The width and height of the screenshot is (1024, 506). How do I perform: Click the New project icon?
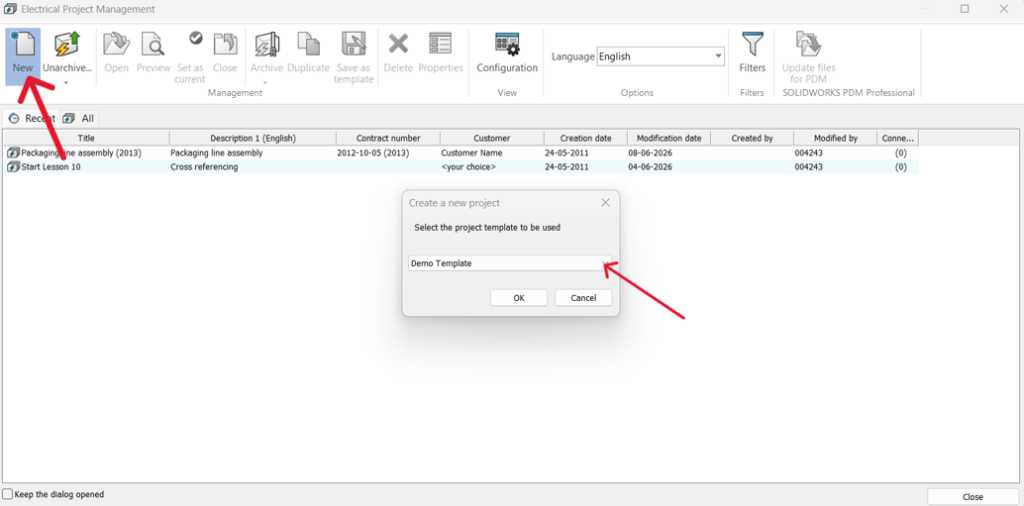pyautogui.click(x=23, y=46)
